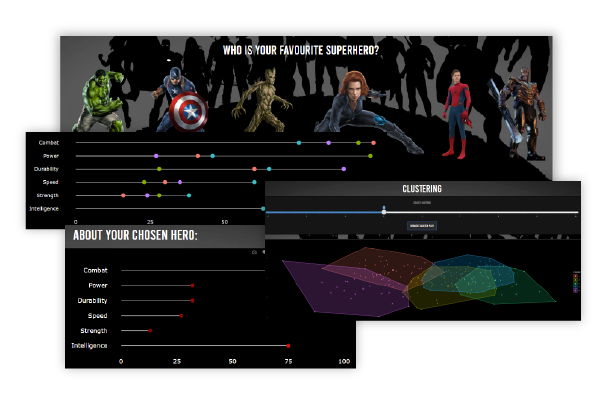Click purple dot on the Combat row
This screenshot has height=400, width=600.
329,143
